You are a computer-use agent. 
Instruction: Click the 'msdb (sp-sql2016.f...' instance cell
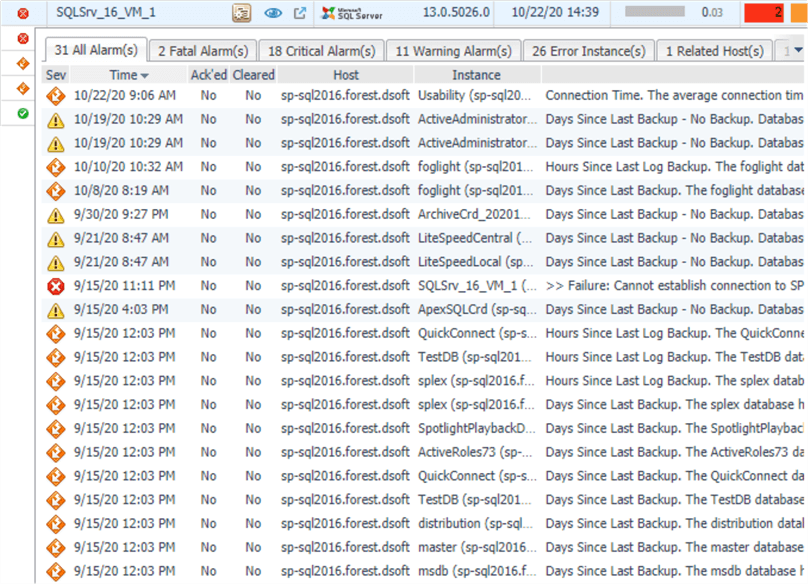tap(477, 571)
